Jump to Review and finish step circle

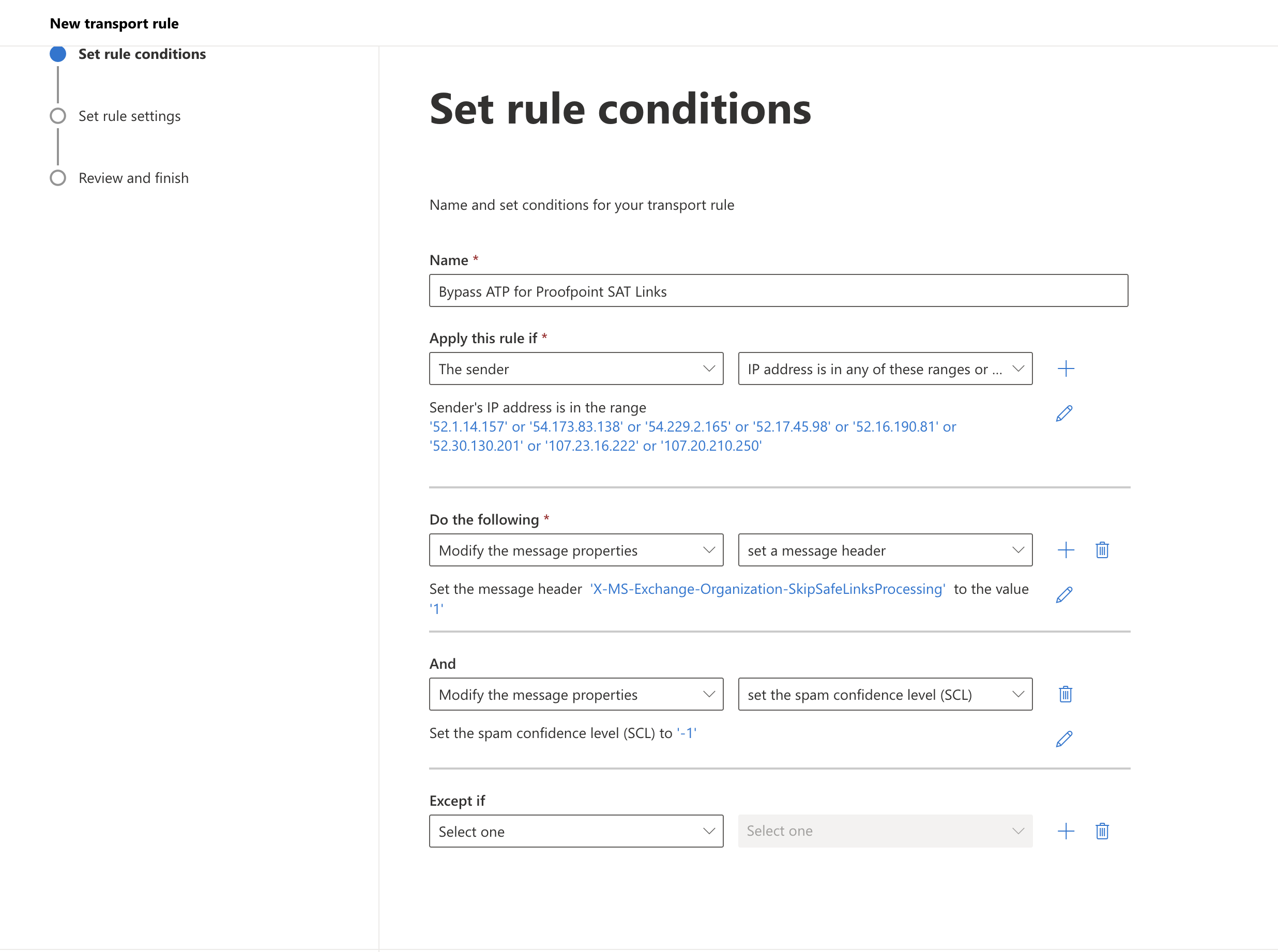pos(58,178)
